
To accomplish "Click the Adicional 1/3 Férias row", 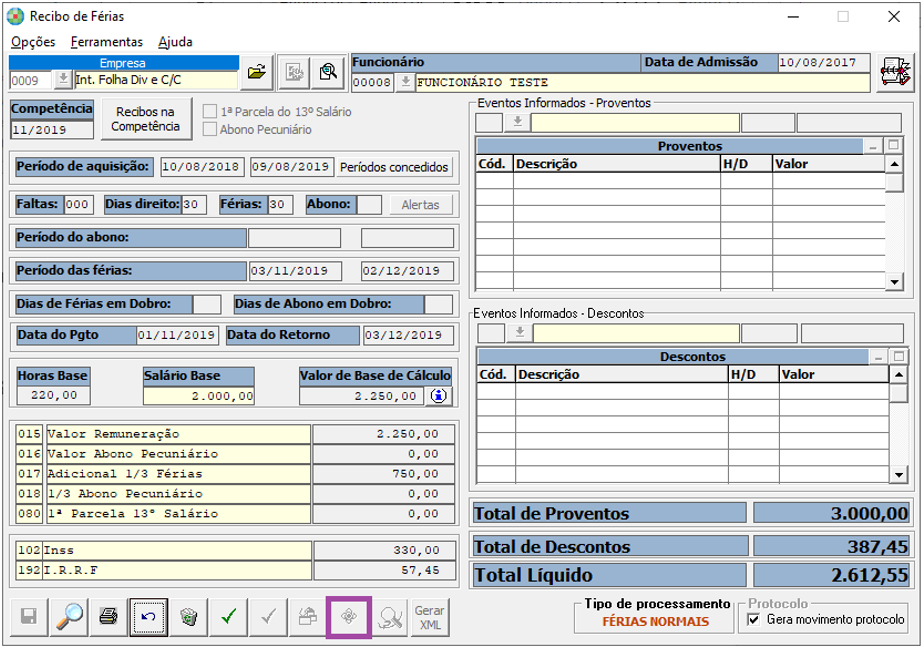I will (236, 474).
